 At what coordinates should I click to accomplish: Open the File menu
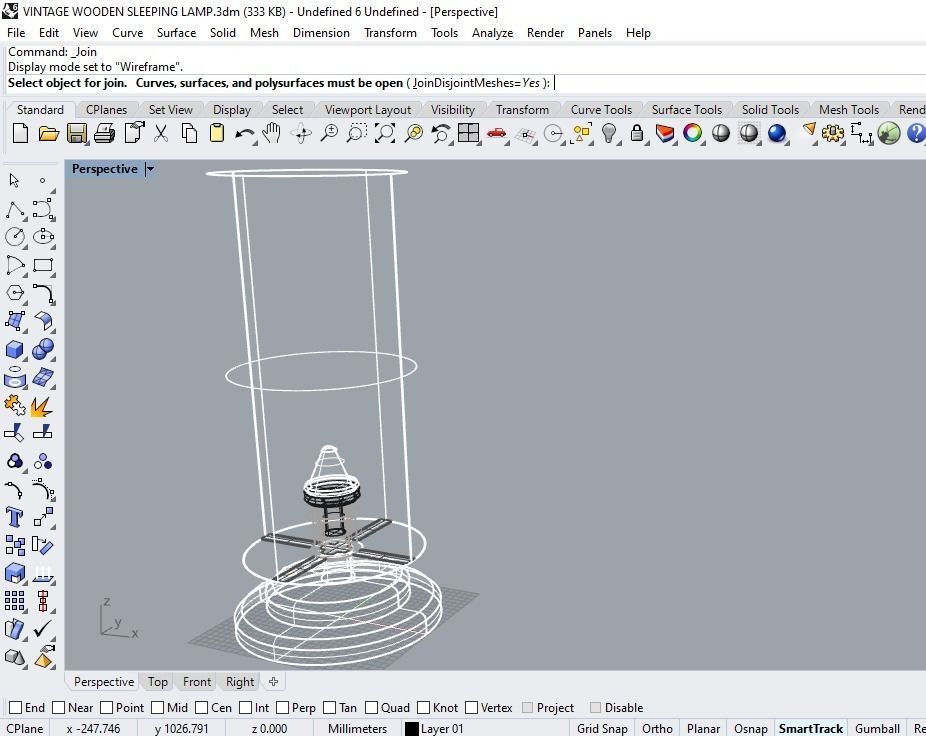(x=16, y=32)
